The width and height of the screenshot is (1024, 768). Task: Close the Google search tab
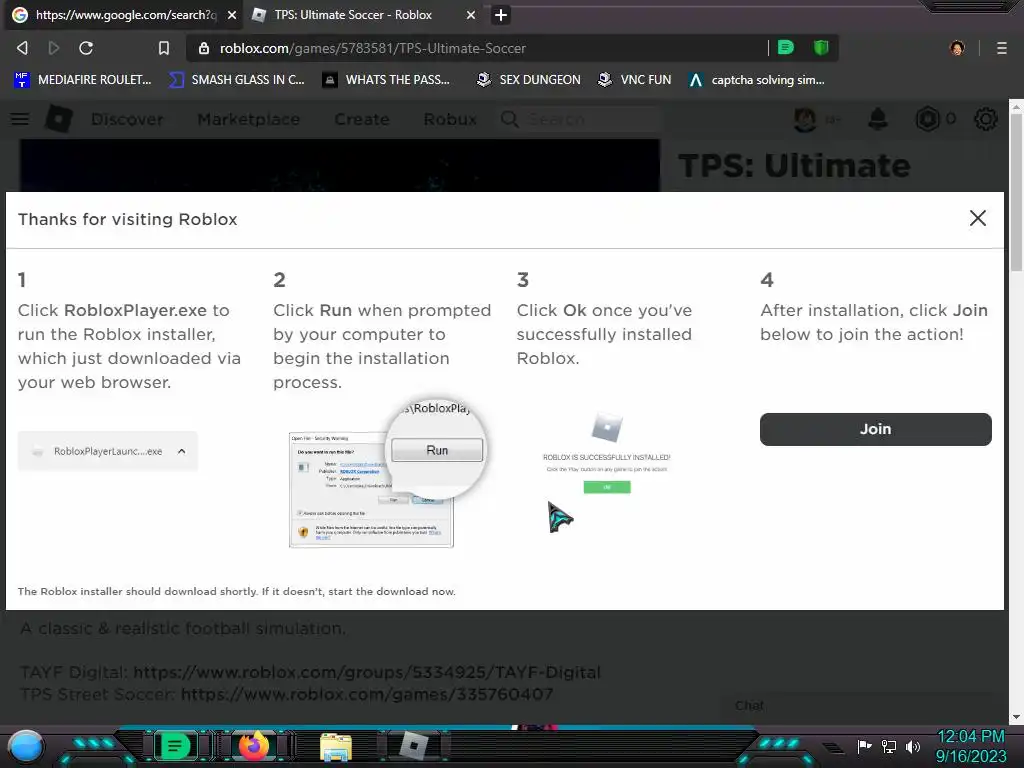pyautogui.click(x=232, y=15)
